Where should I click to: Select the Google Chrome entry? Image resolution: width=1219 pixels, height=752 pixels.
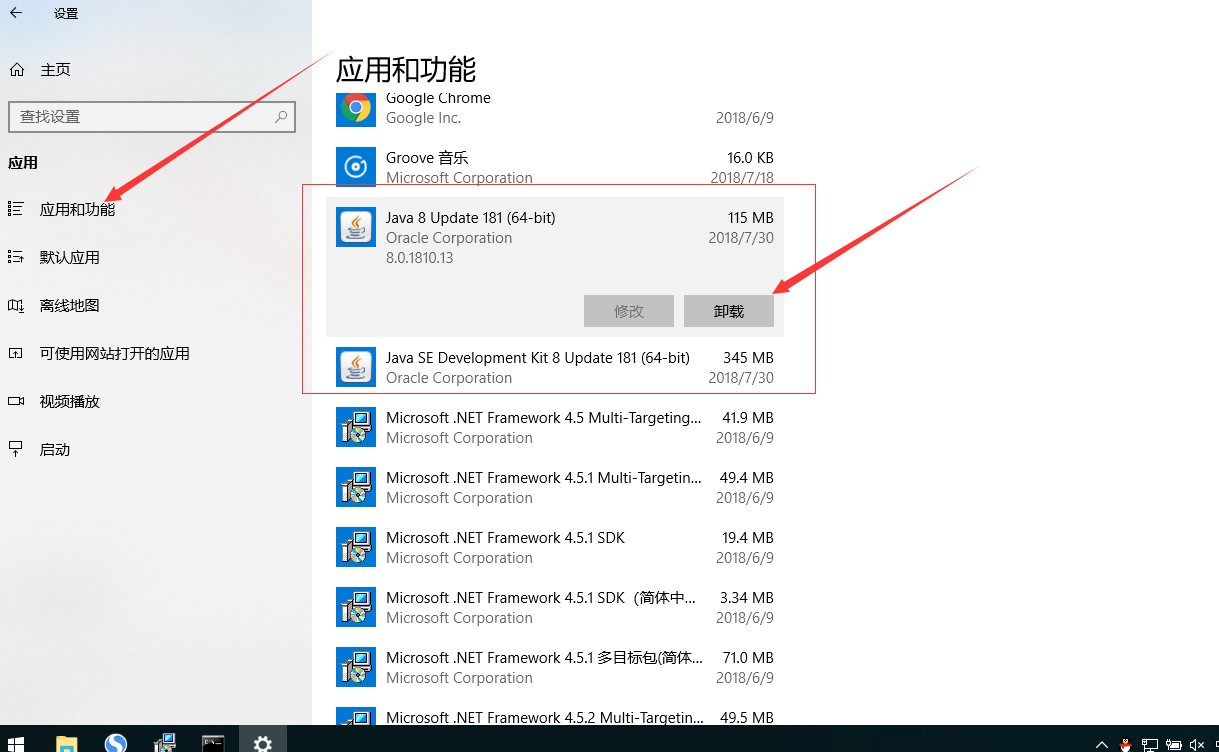[555, 108]
